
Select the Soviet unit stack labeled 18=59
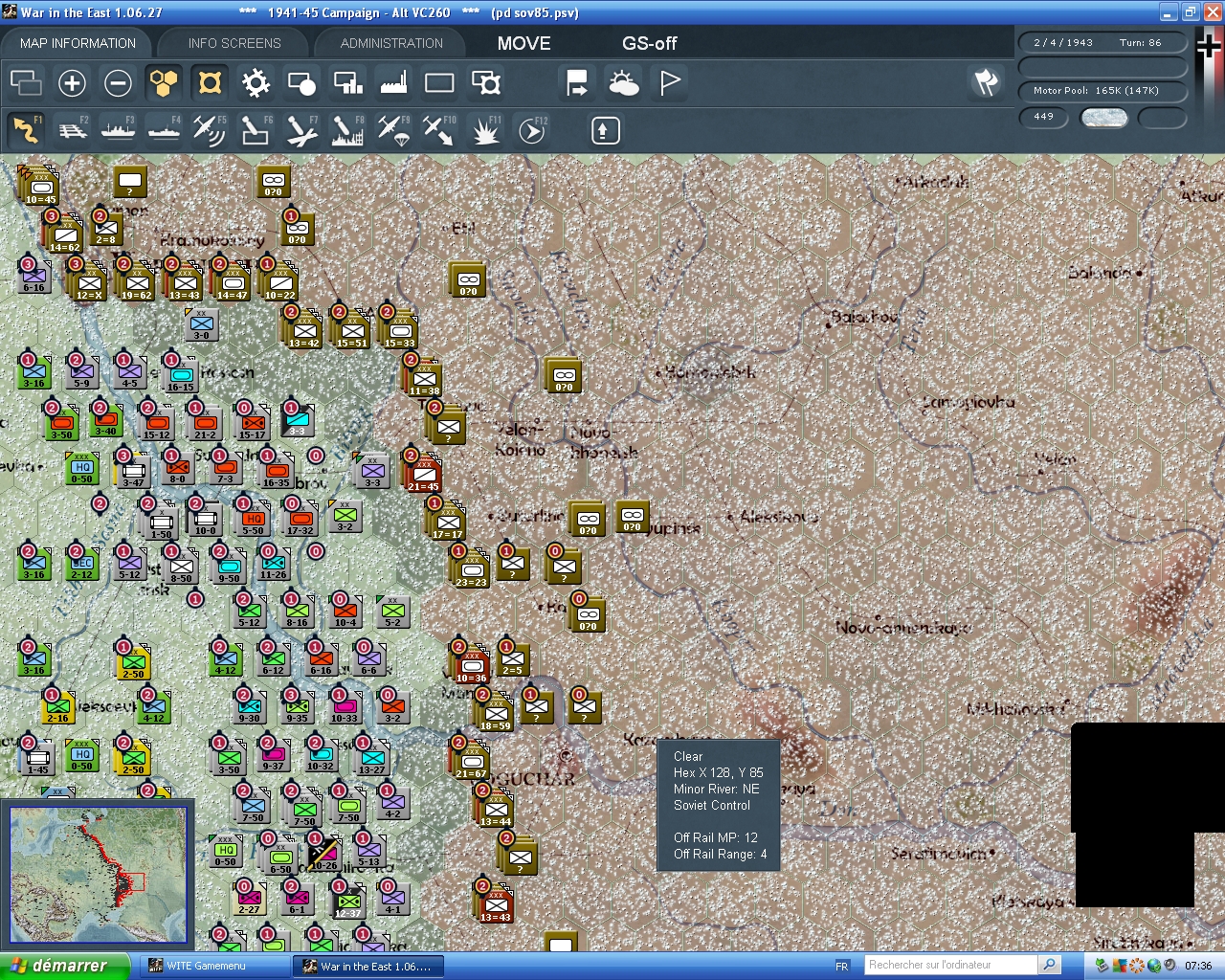[x=496, y=712]
